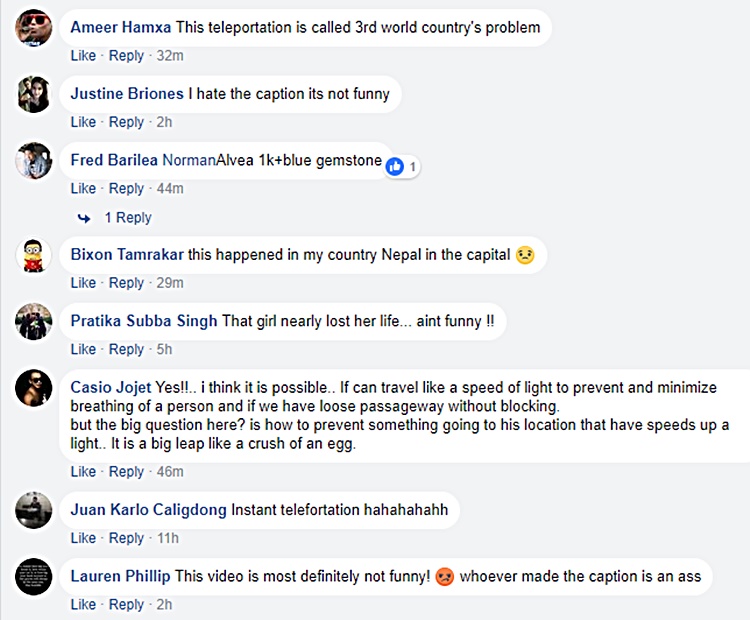Click the NormanAlvea tagged name
750x620 pixels.
coord(206,160)
